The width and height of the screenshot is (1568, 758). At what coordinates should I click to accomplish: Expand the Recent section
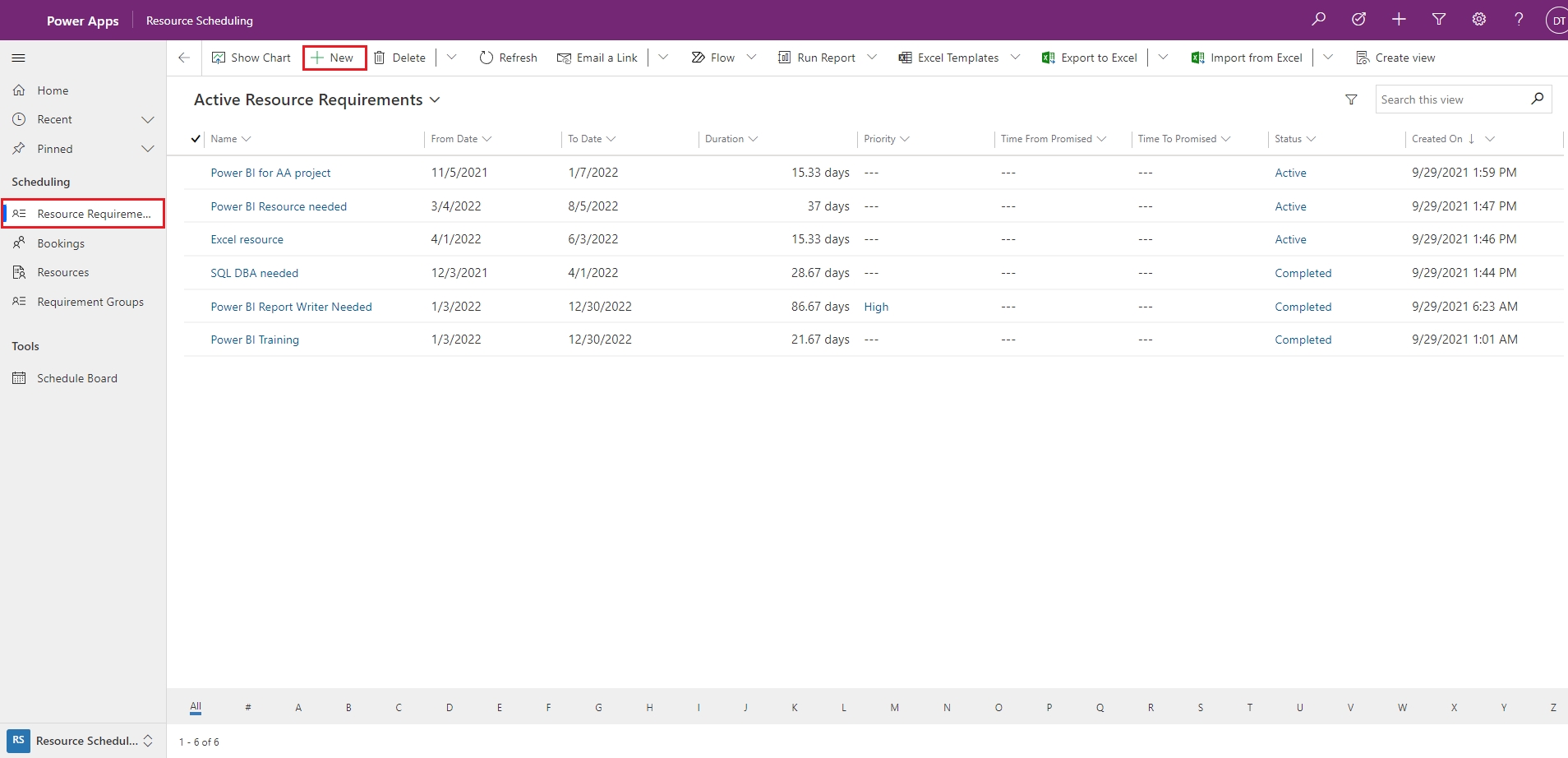coord(148,119)
